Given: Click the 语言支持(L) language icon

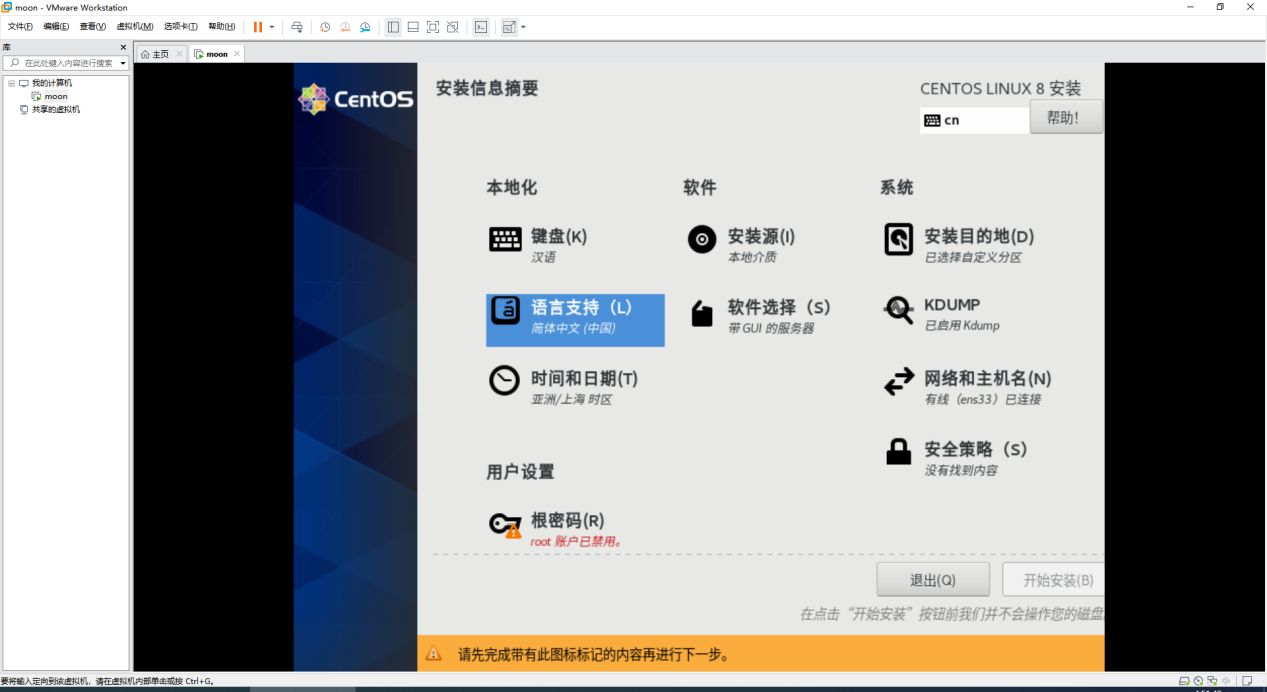Looking at the screenshot, I should [x=505, y=310].
